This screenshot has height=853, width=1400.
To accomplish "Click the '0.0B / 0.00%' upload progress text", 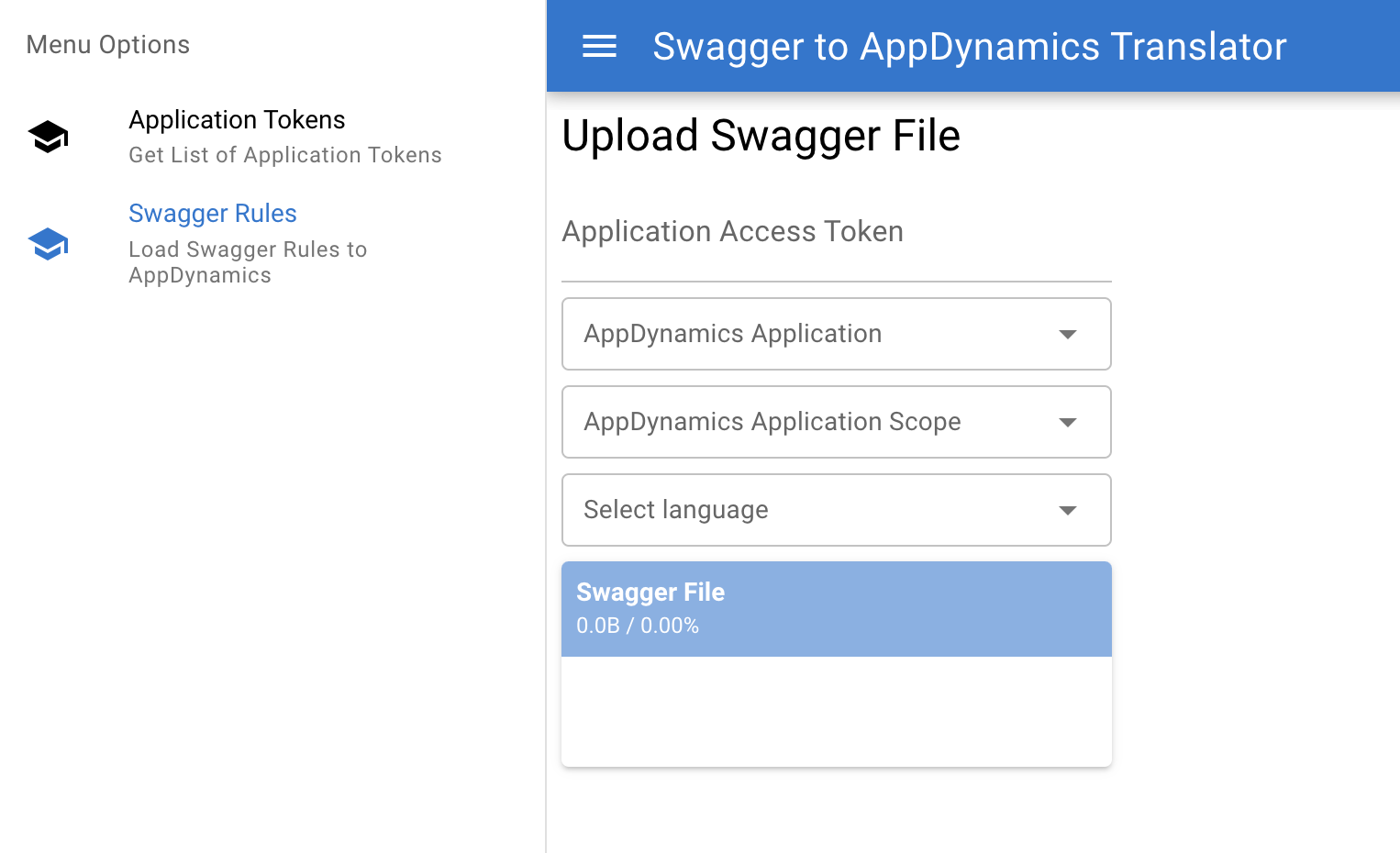I will click(x=638, y=626).
